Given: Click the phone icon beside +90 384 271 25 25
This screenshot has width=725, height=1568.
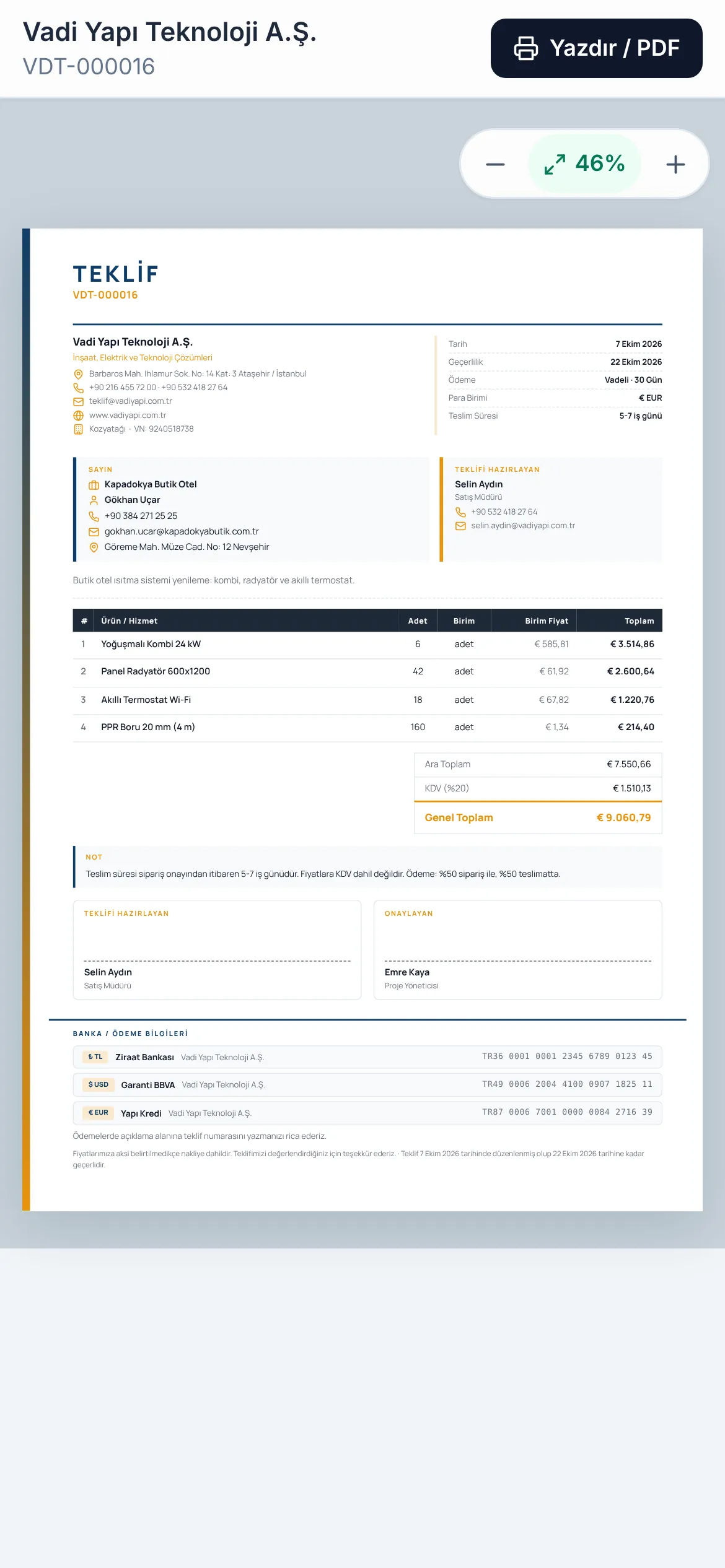Looking at the screenshot, I should [x=94, y=516].
